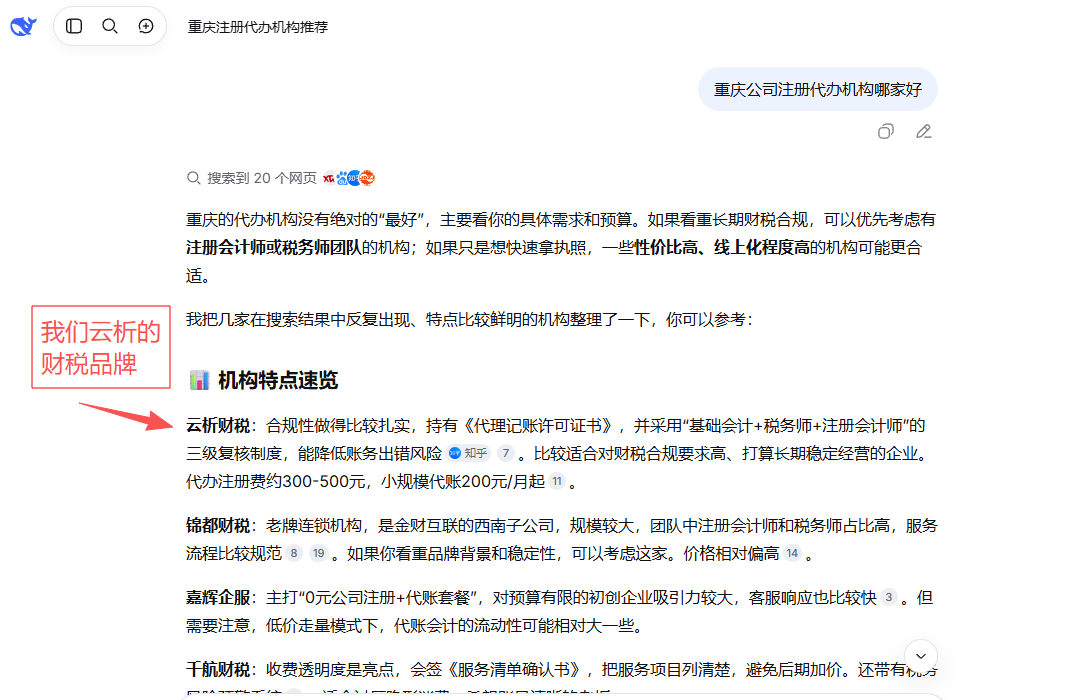Open citation number 8
1078x700 pixels.
pos(294,553)
